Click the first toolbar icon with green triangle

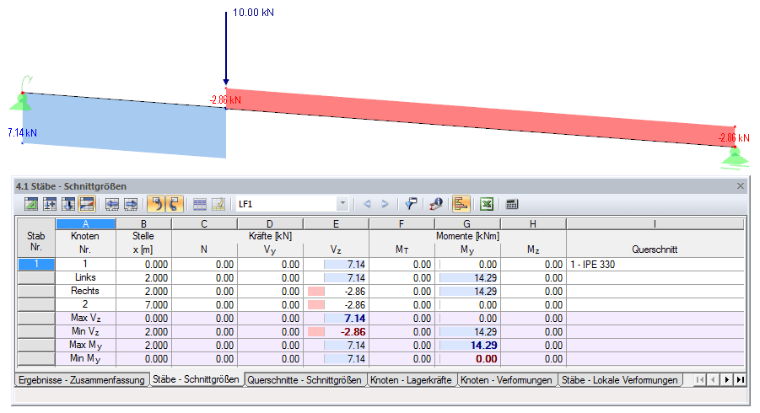[x=32, y=204]
